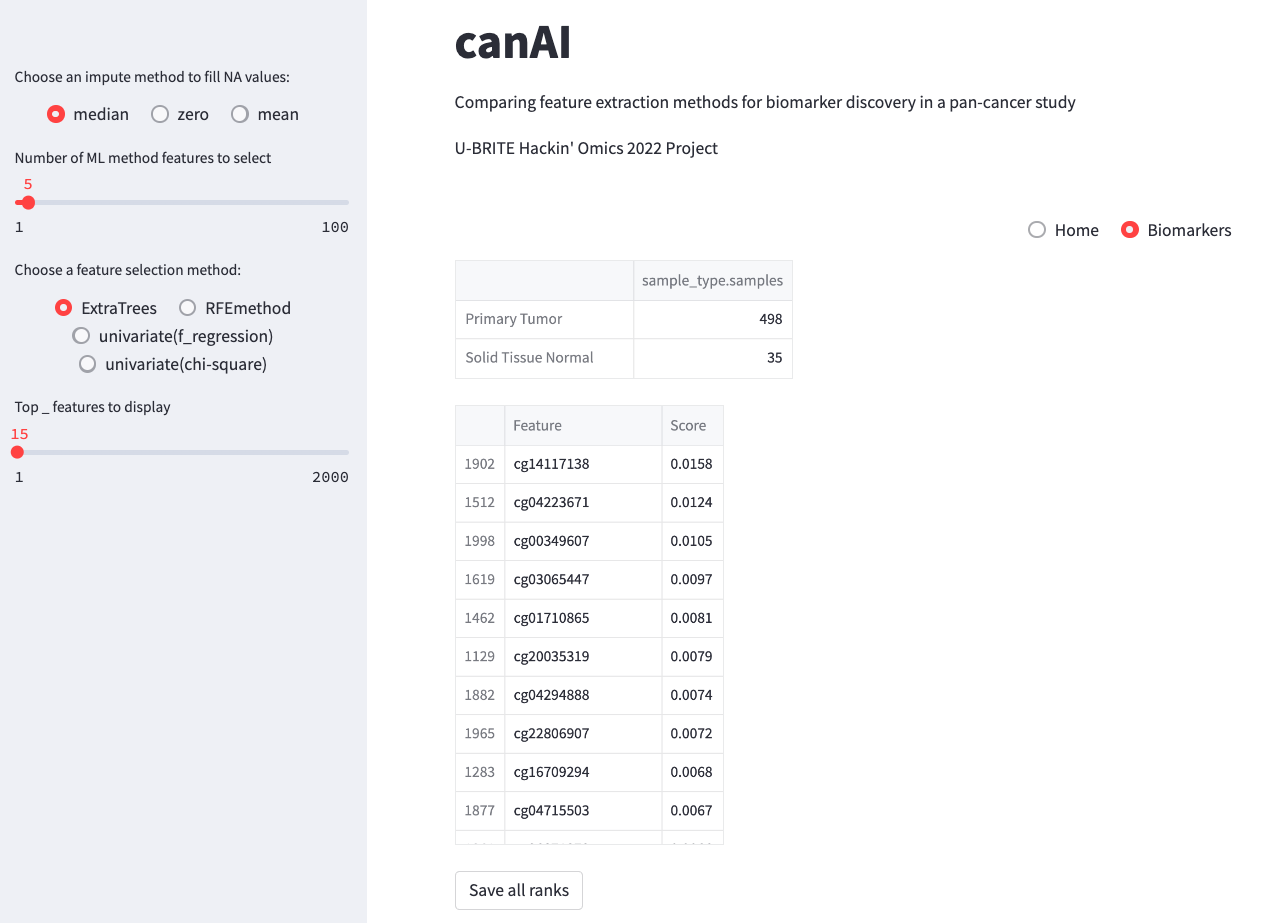Screen dimensions: 1280x923
Task: Select the median impute method
Action: point(88,114)
